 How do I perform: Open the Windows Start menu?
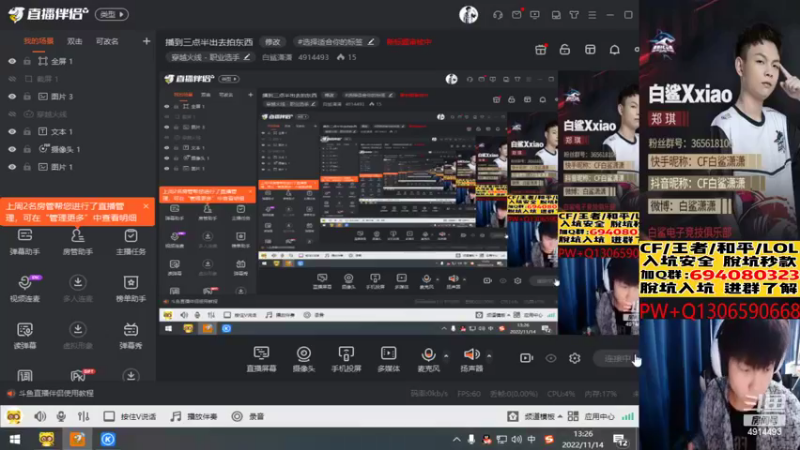point(14,439)
